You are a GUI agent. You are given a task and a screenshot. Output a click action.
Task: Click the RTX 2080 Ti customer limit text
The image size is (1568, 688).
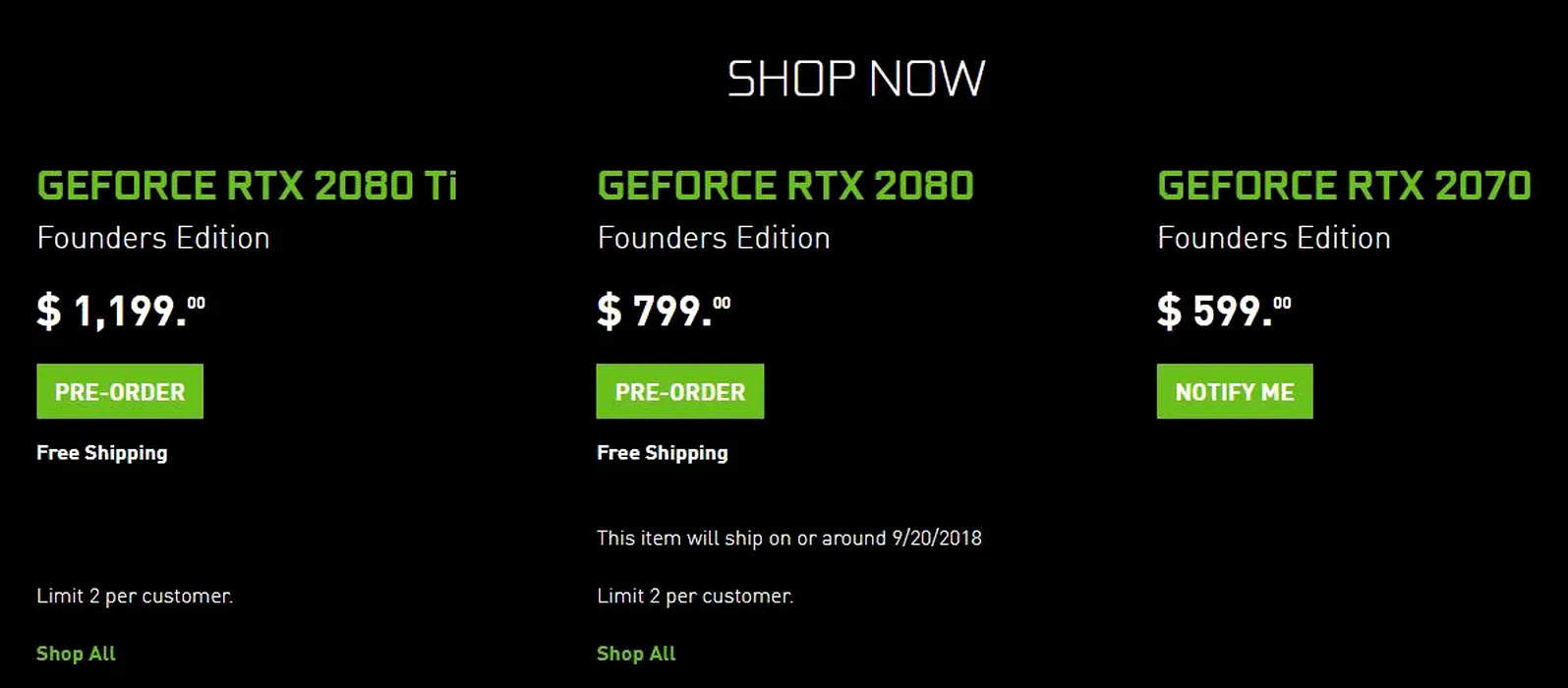click(x=135, y=596)
